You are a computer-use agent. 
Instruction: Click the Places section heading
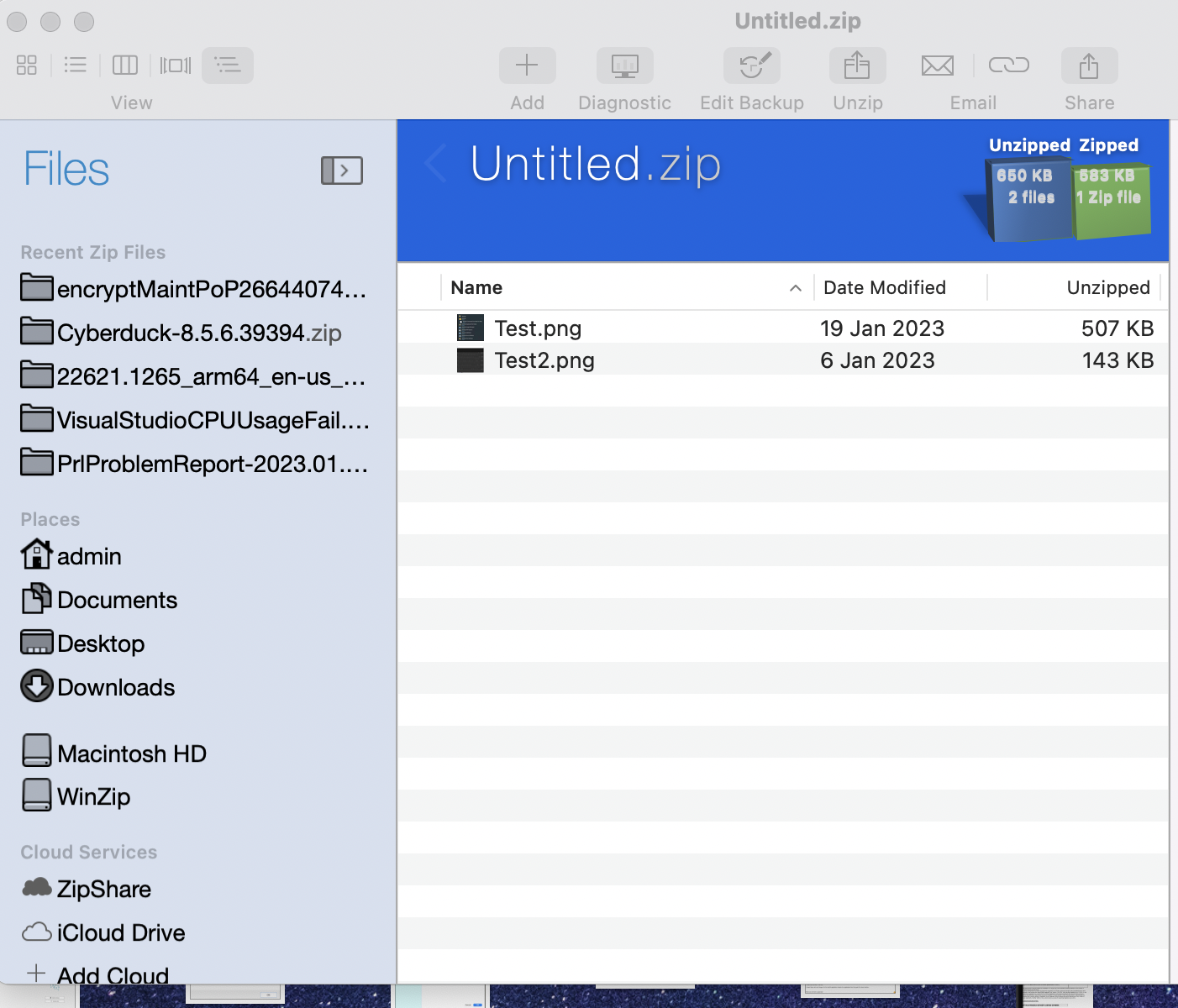(50, 519)
